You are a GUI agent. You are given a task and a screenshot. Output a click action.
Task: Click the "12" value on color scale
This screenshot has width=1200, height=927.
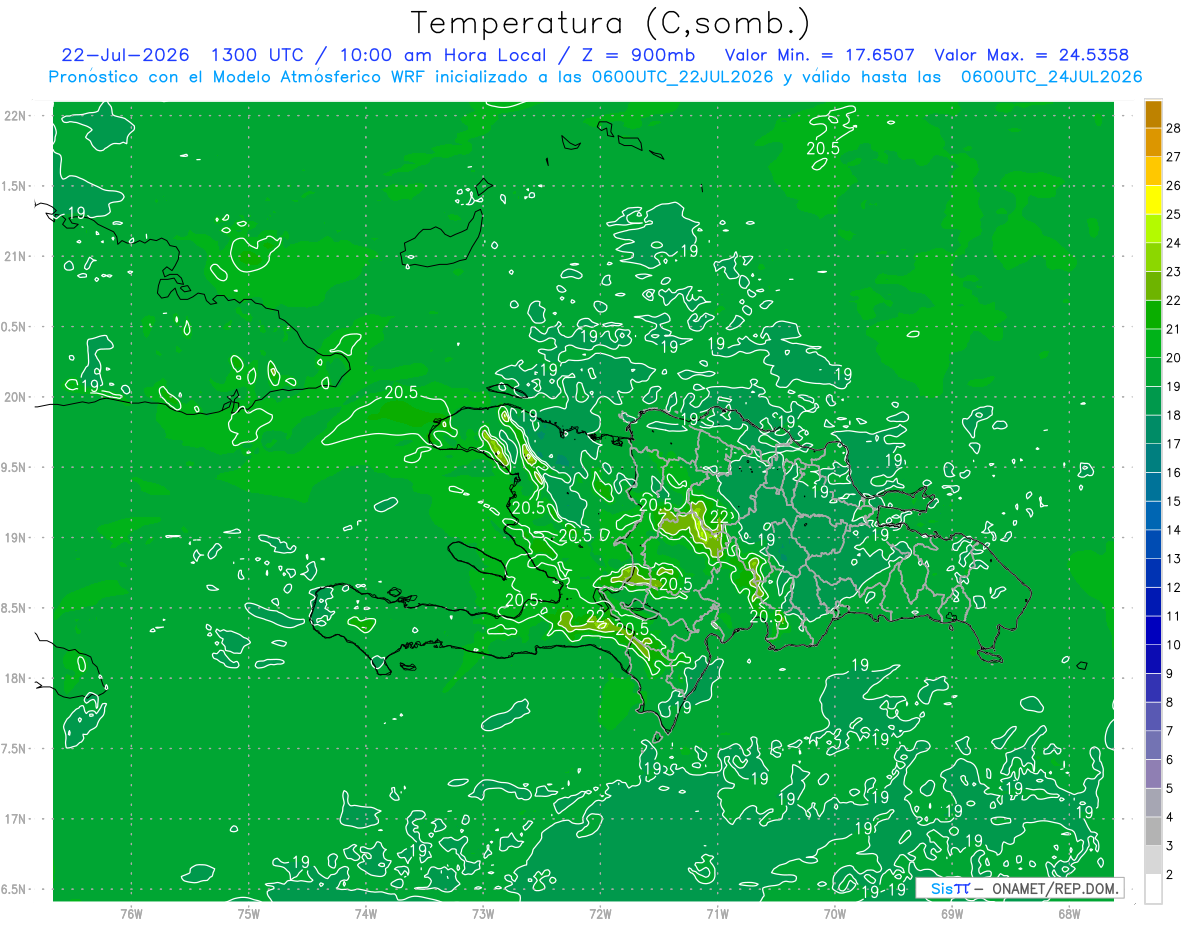coord(1174,587)
